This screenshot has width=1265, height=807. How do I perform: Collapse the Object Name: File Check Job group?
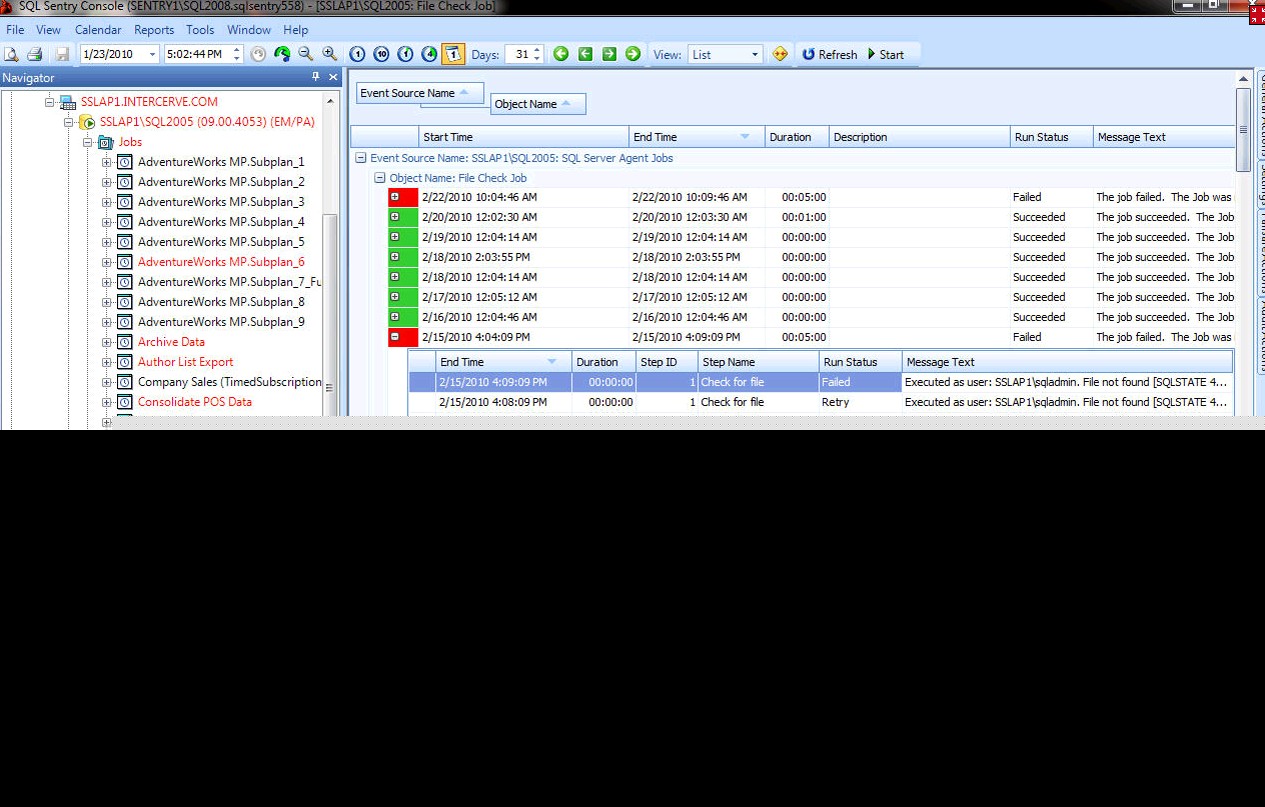pos(380,178)
